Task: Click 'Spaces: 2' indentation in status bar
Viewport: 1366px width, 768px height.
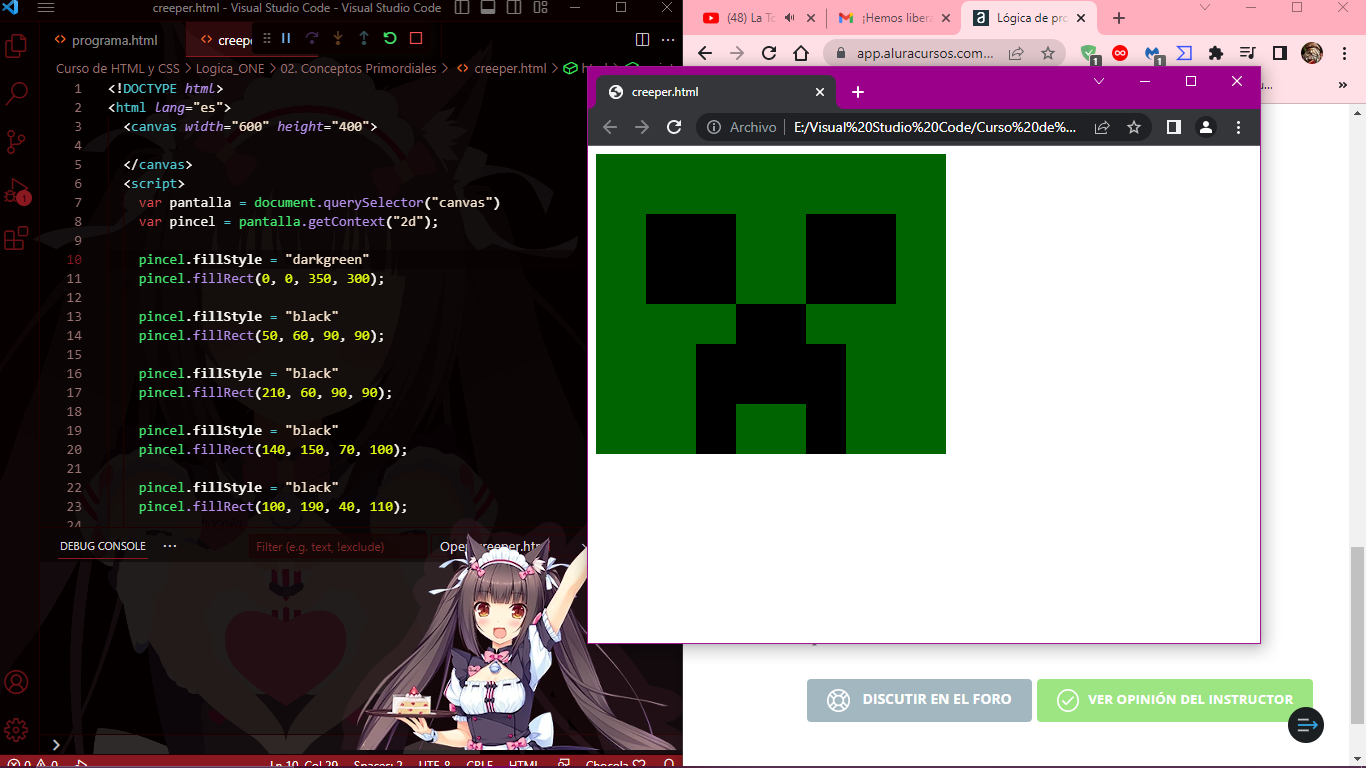Action: pos(380,764)
